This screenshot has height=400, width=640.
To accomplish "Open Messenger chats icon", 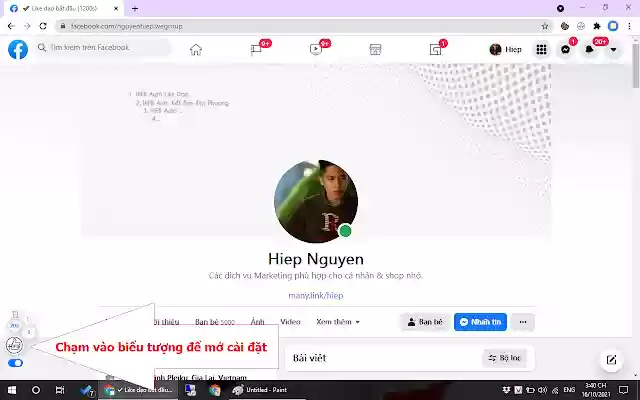I will click(566, 49).
